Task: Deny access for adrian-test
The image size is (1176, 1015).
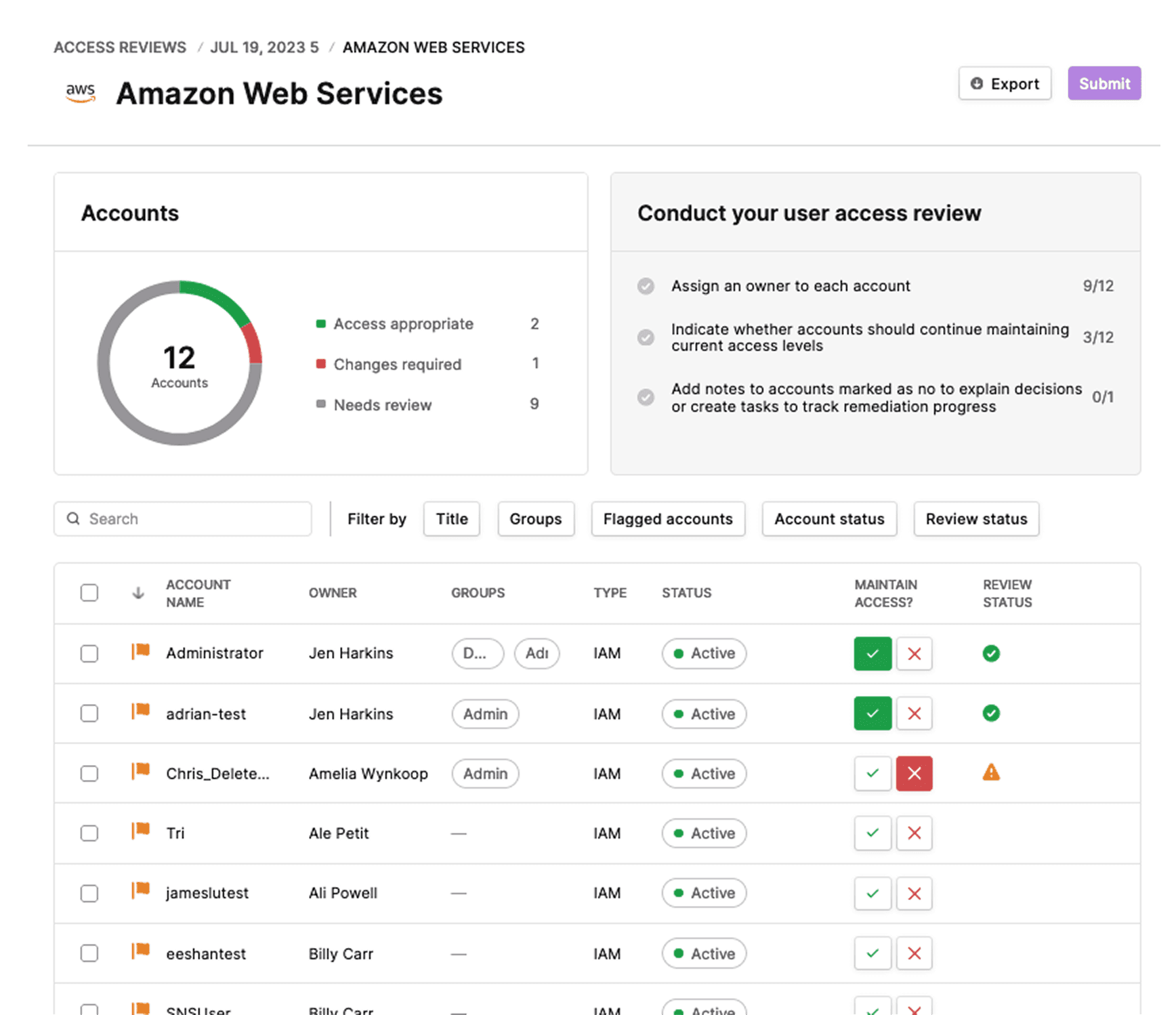Action: coord(914,713)
